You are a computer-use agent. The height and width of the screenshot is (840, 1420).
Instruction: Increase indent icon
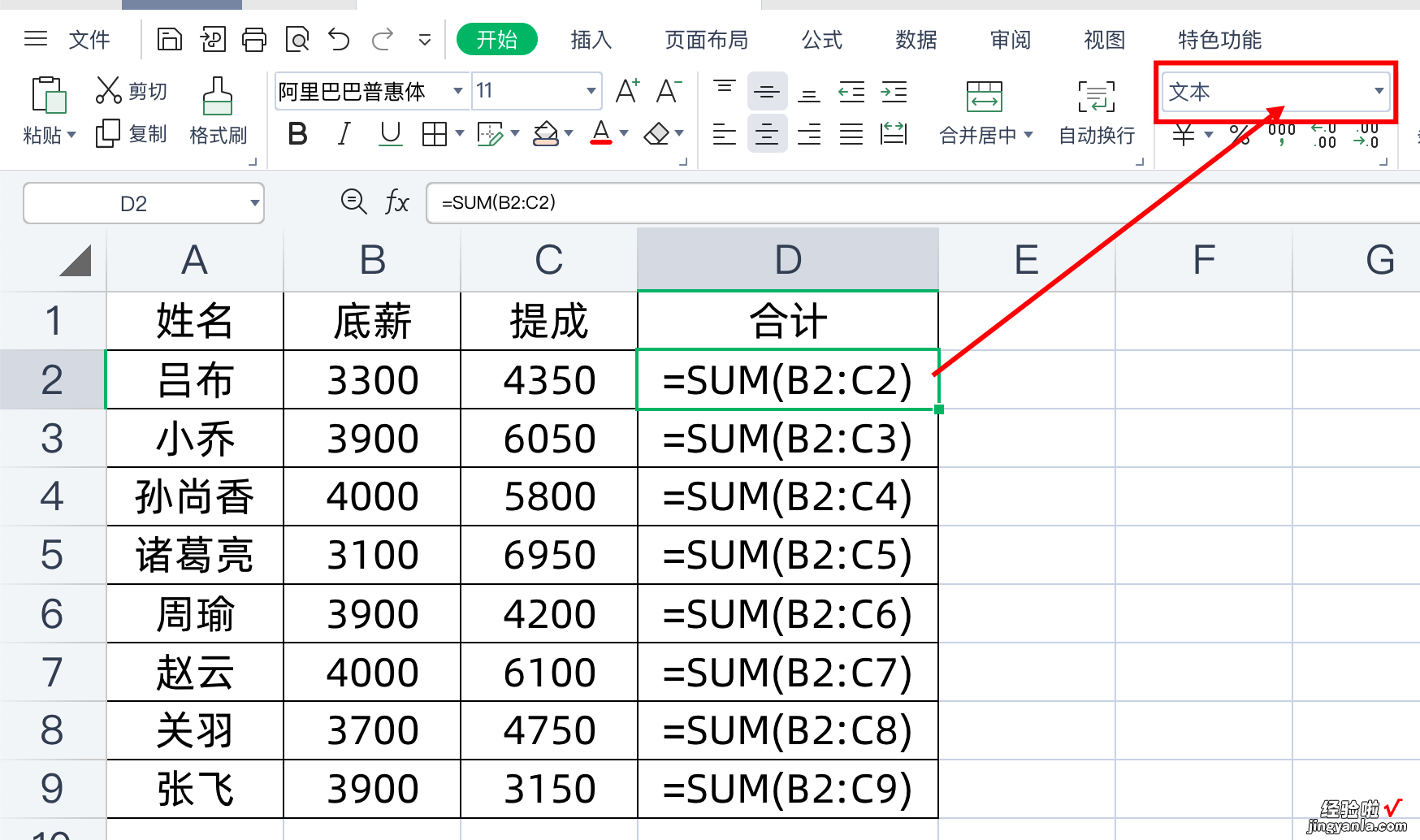click(x=894, y=92)
